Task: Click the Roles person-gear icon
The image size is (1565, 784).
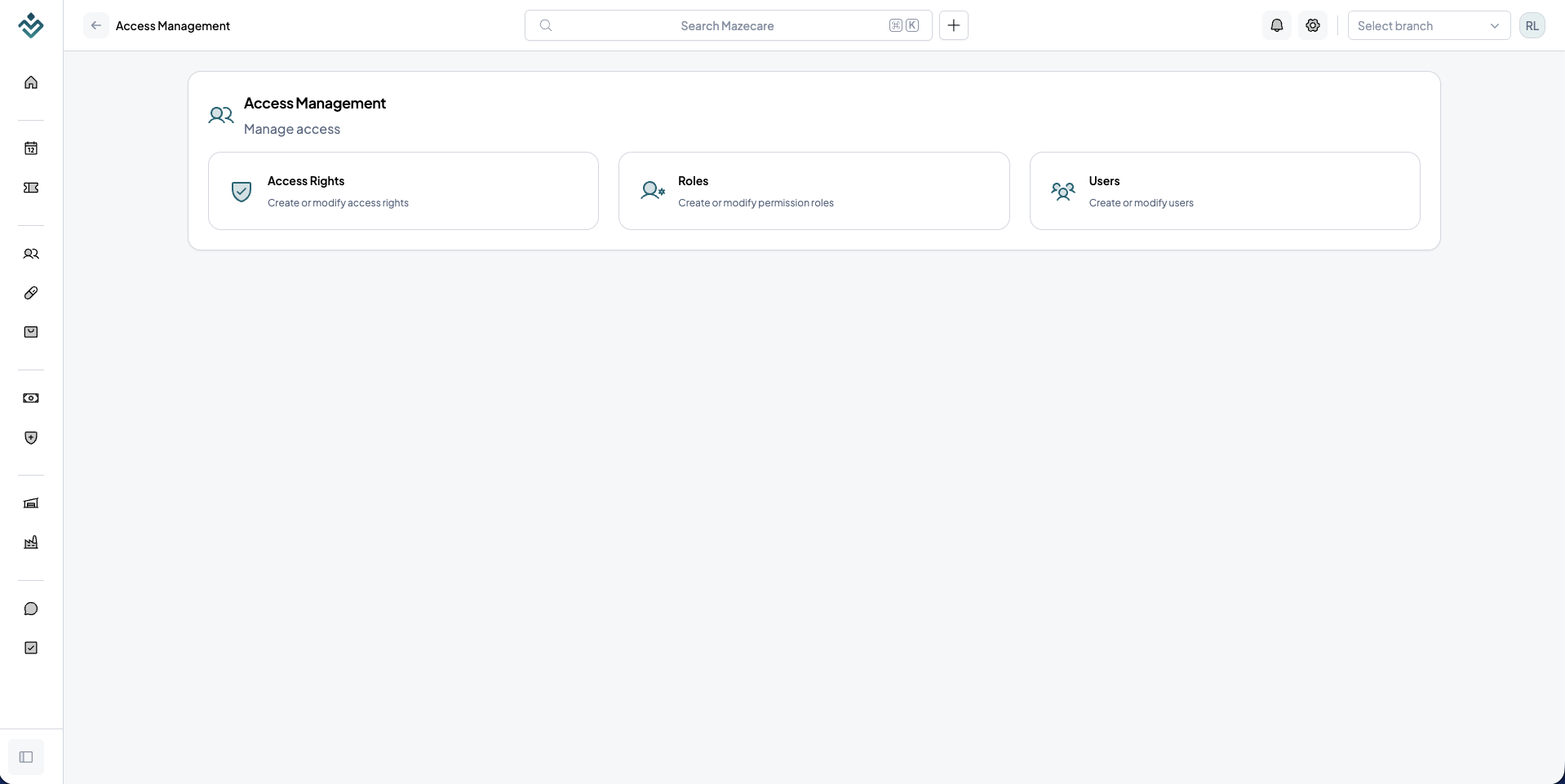Action: (x=653, y=191)
